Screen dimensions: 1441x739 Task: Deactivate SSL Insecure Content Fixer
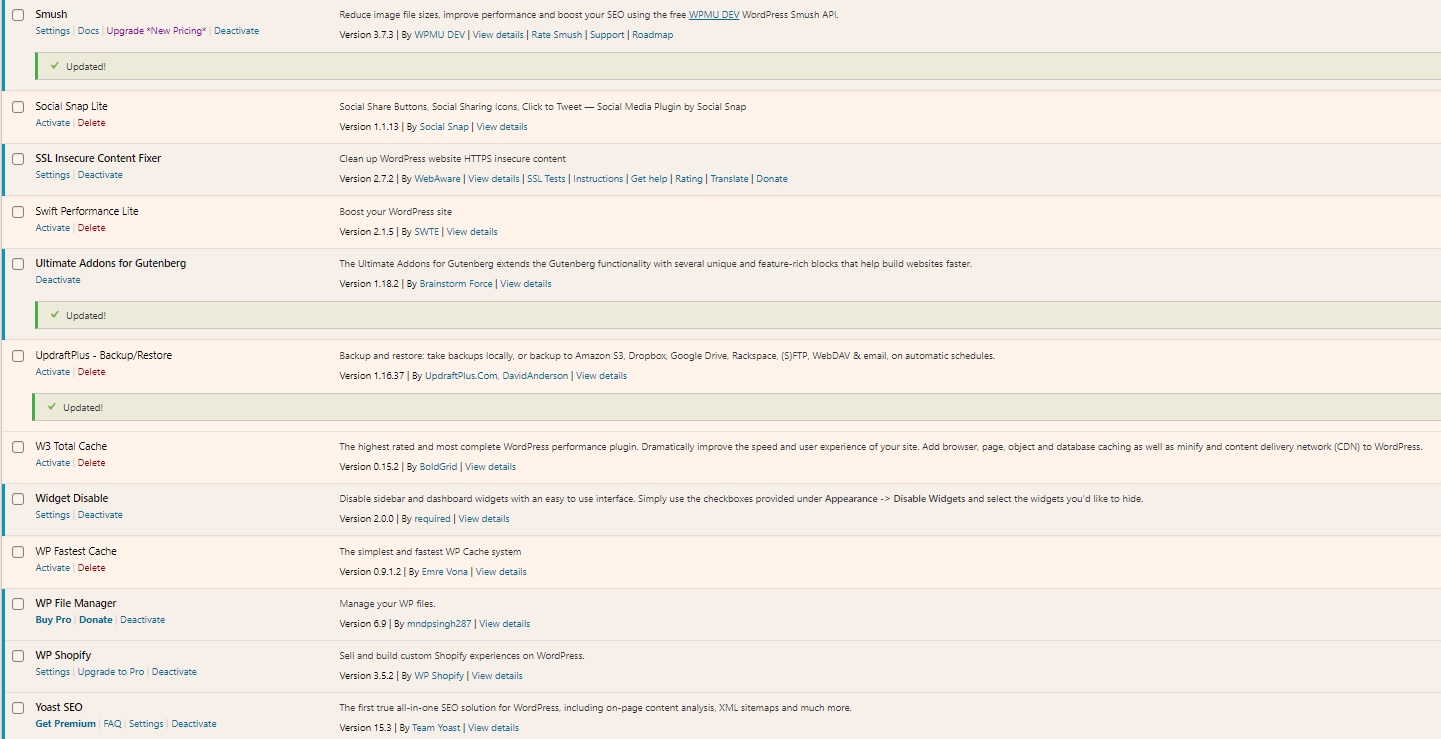click(100, 175)
